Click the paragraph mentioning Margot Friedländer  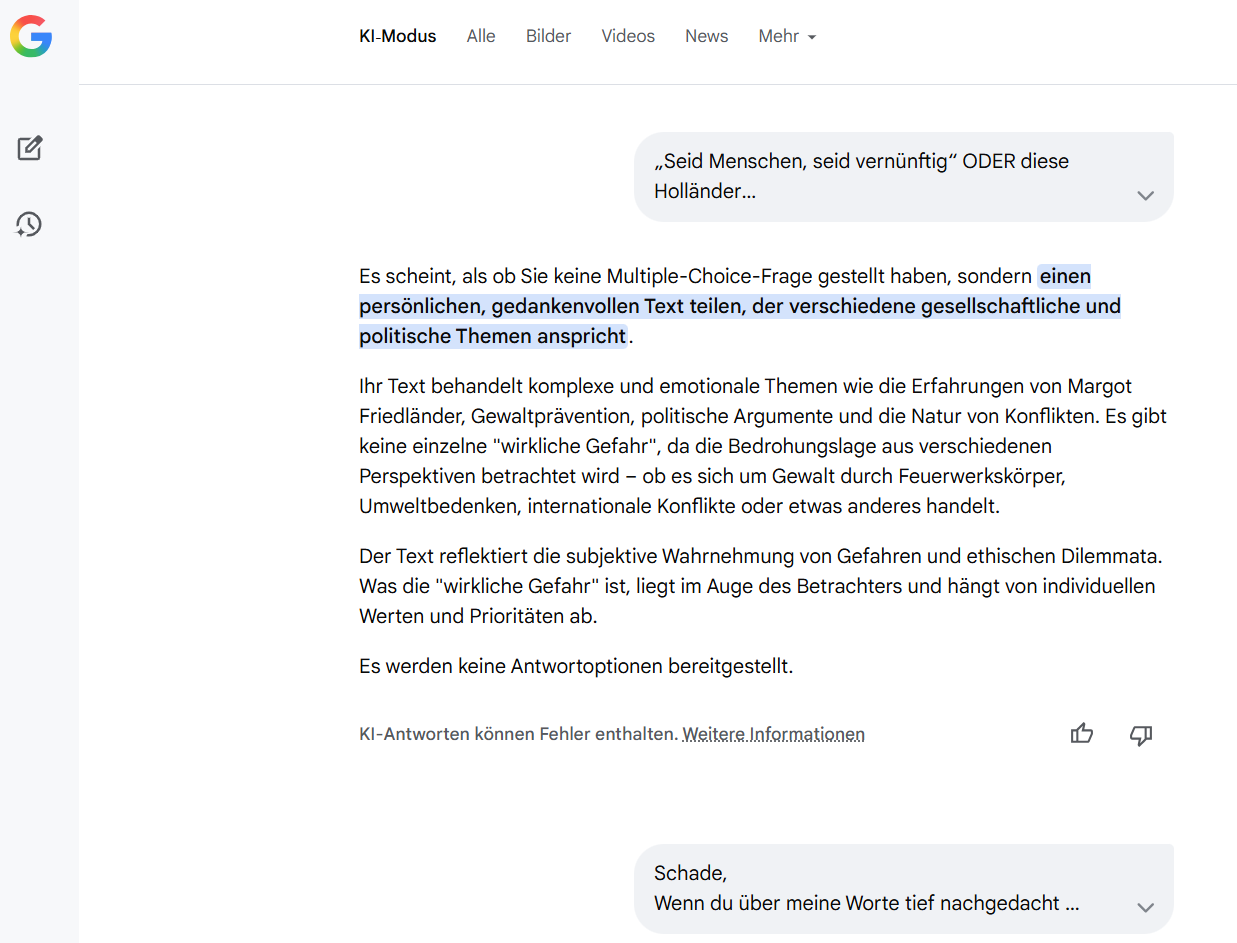coord(762,446)
